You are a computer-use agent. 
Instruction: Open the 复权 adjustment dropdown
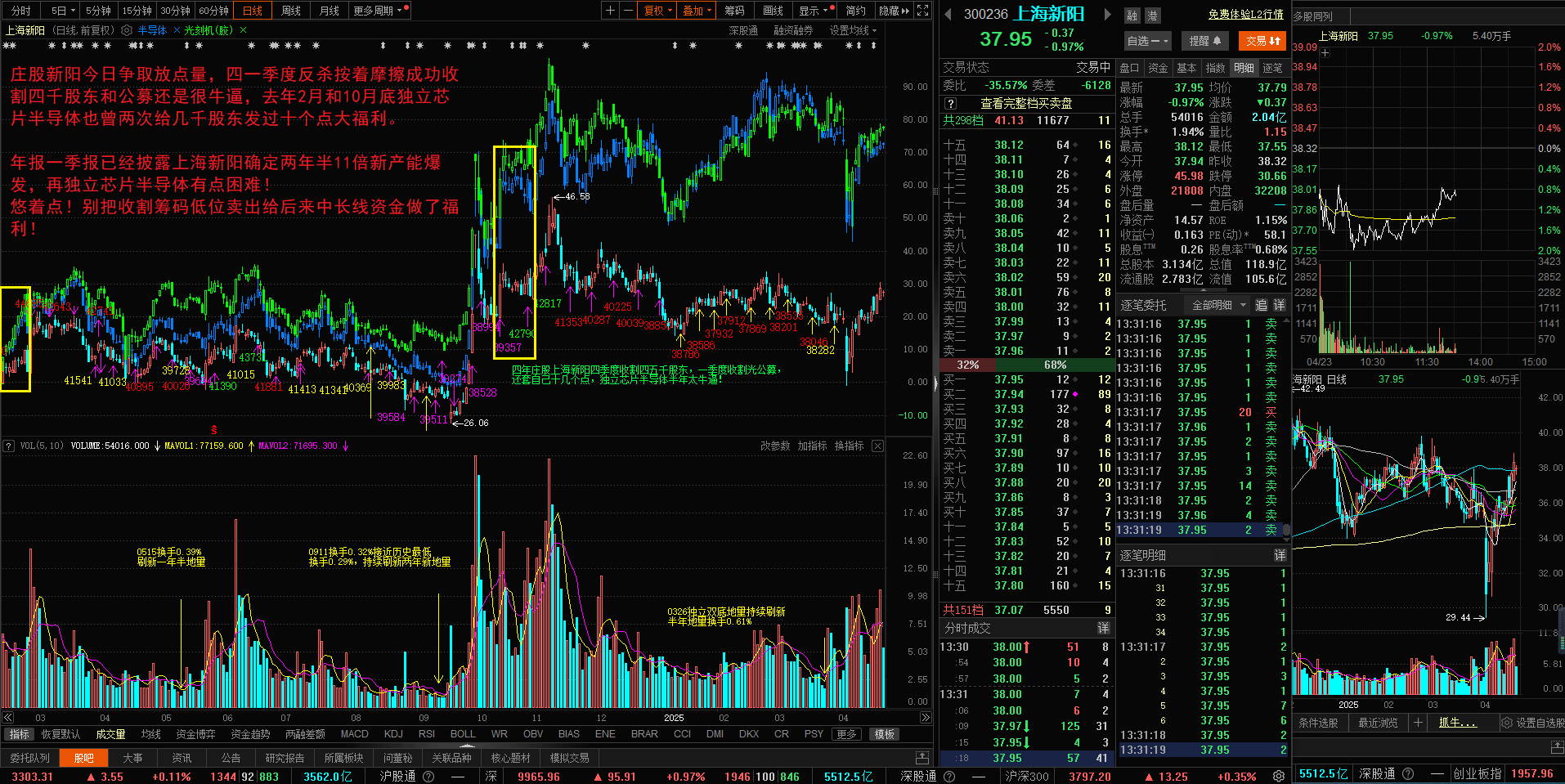coord(658,11)
